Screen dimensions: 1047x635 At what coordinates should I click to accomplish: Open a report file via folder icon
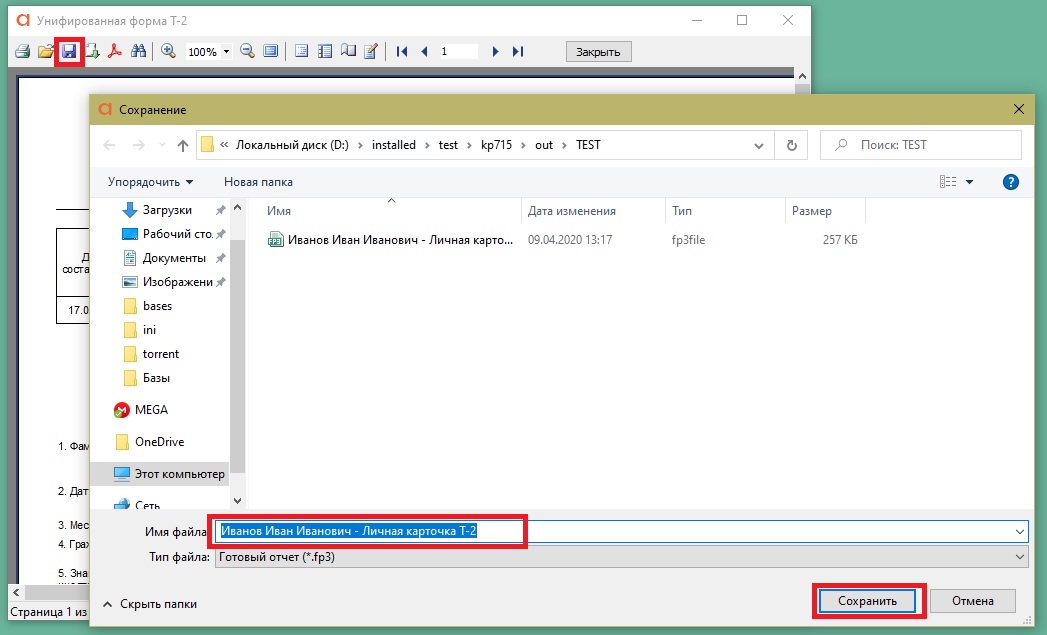(45, 51)
